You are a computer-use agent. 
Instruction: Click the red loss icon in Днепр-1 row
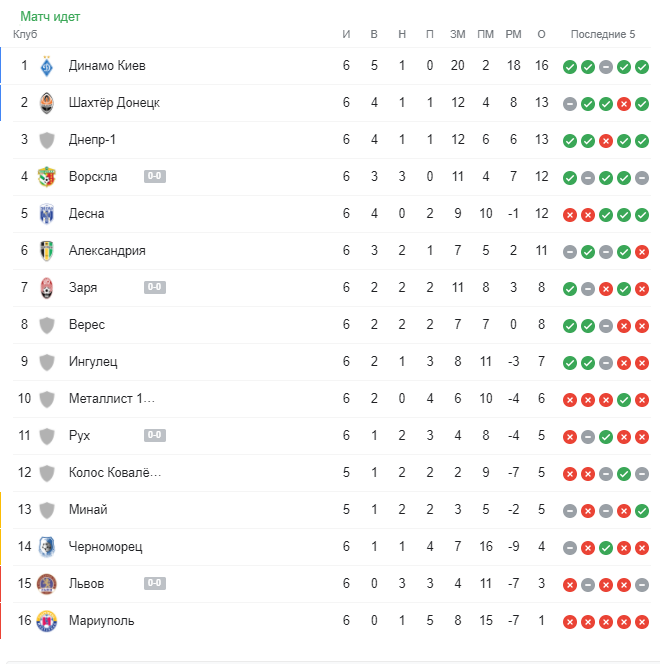click(606, 141)
